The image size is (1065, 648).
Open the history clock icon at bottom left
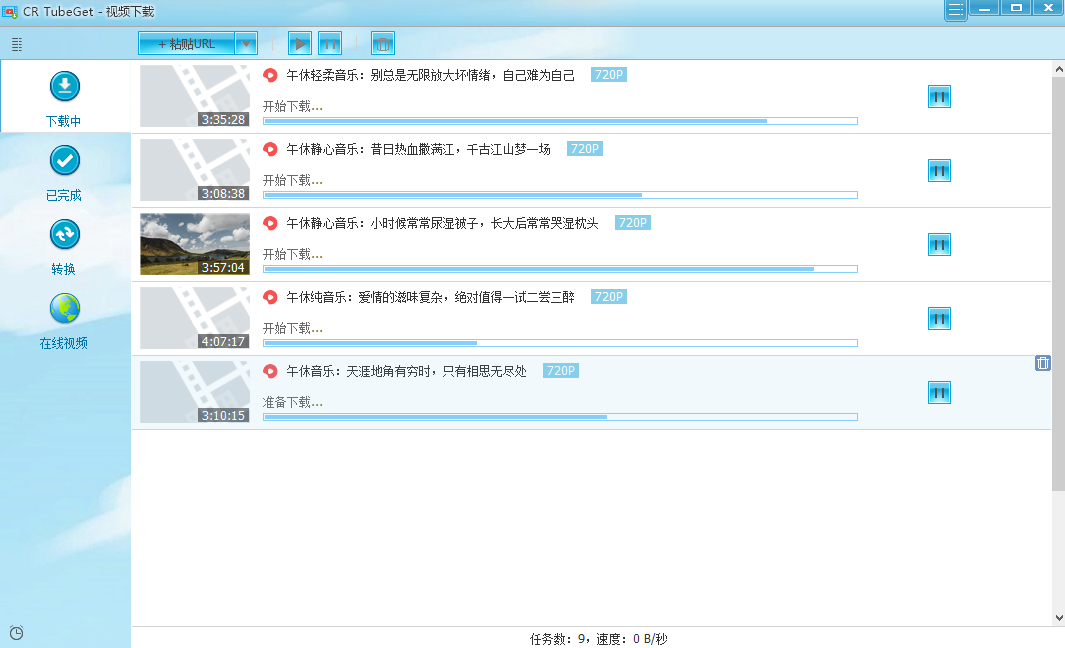click(x=17, y=633)
